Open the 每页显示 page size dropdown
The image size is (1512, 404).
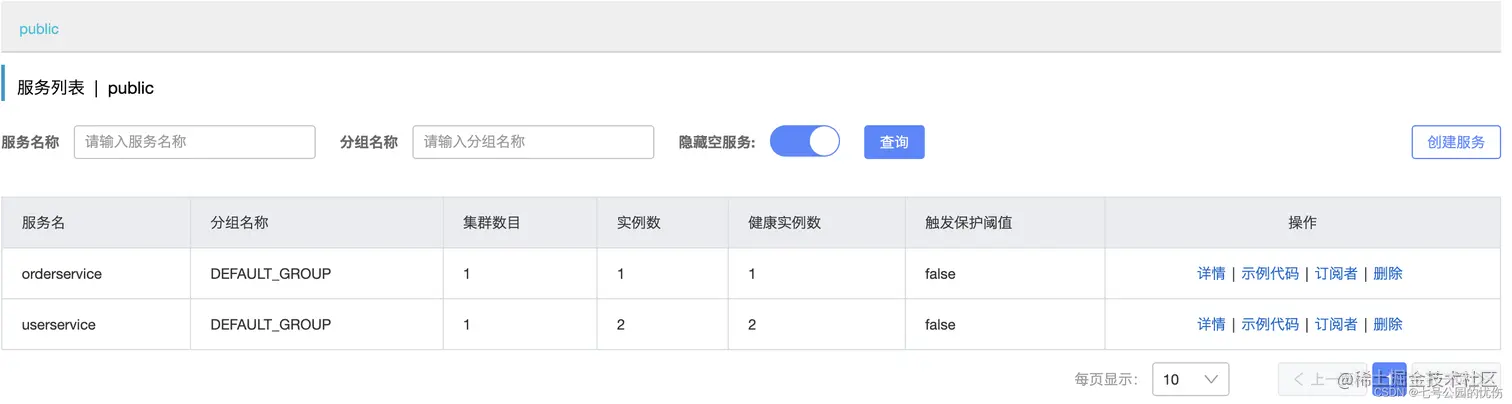pos(1191,379)
